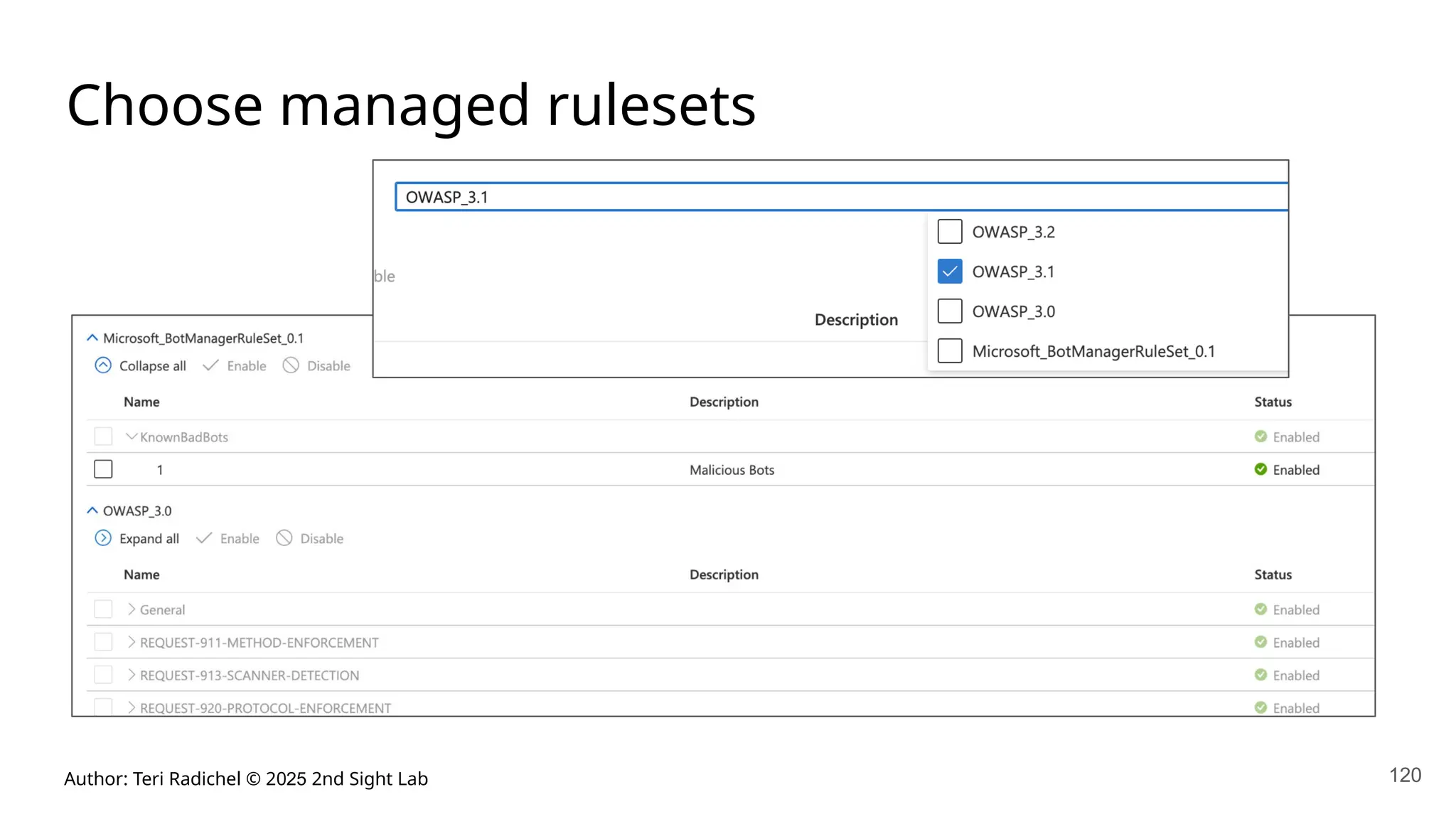Click the OWASP_3.0 section title
The height and width of the screenshot is (819, 1456).
point(137,511)
